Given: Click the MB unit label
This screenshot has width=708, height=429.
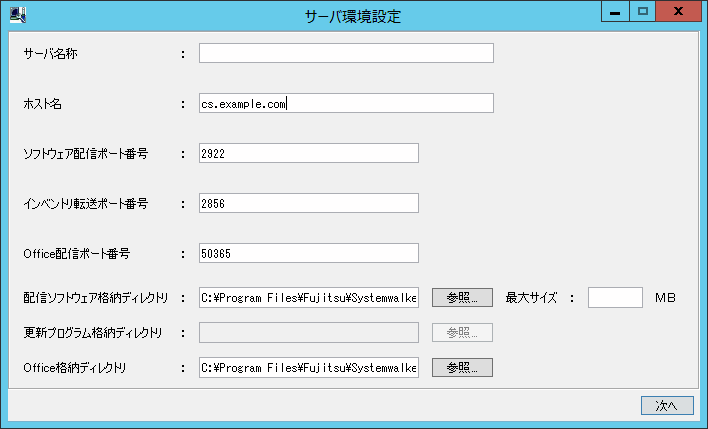Looking at the screenshot, I should click(666, 298).
